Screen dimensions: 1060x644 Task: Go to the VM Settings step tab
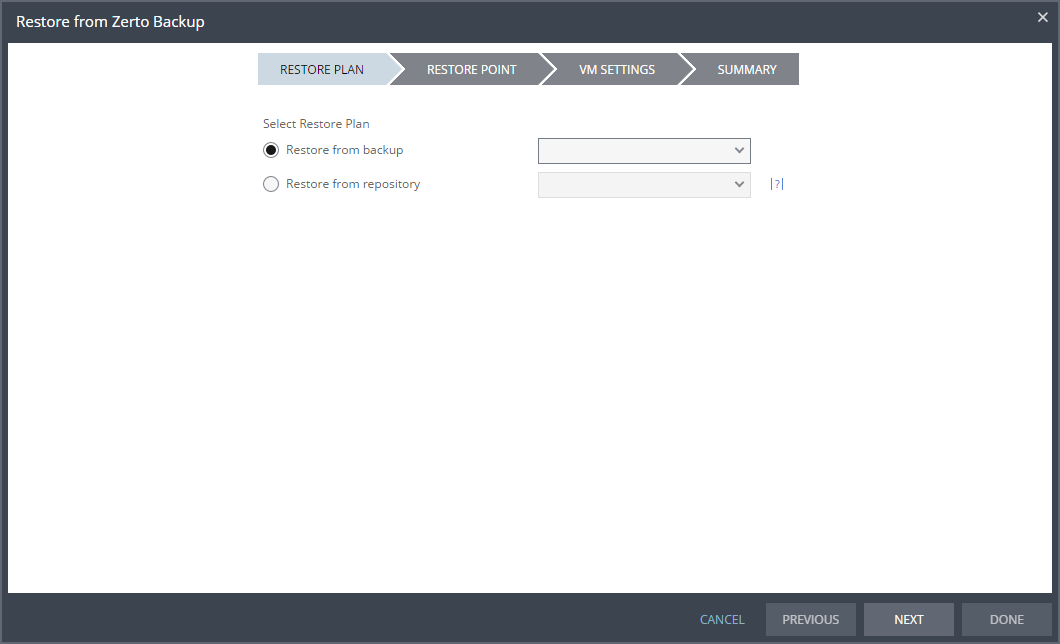[617, 70]
